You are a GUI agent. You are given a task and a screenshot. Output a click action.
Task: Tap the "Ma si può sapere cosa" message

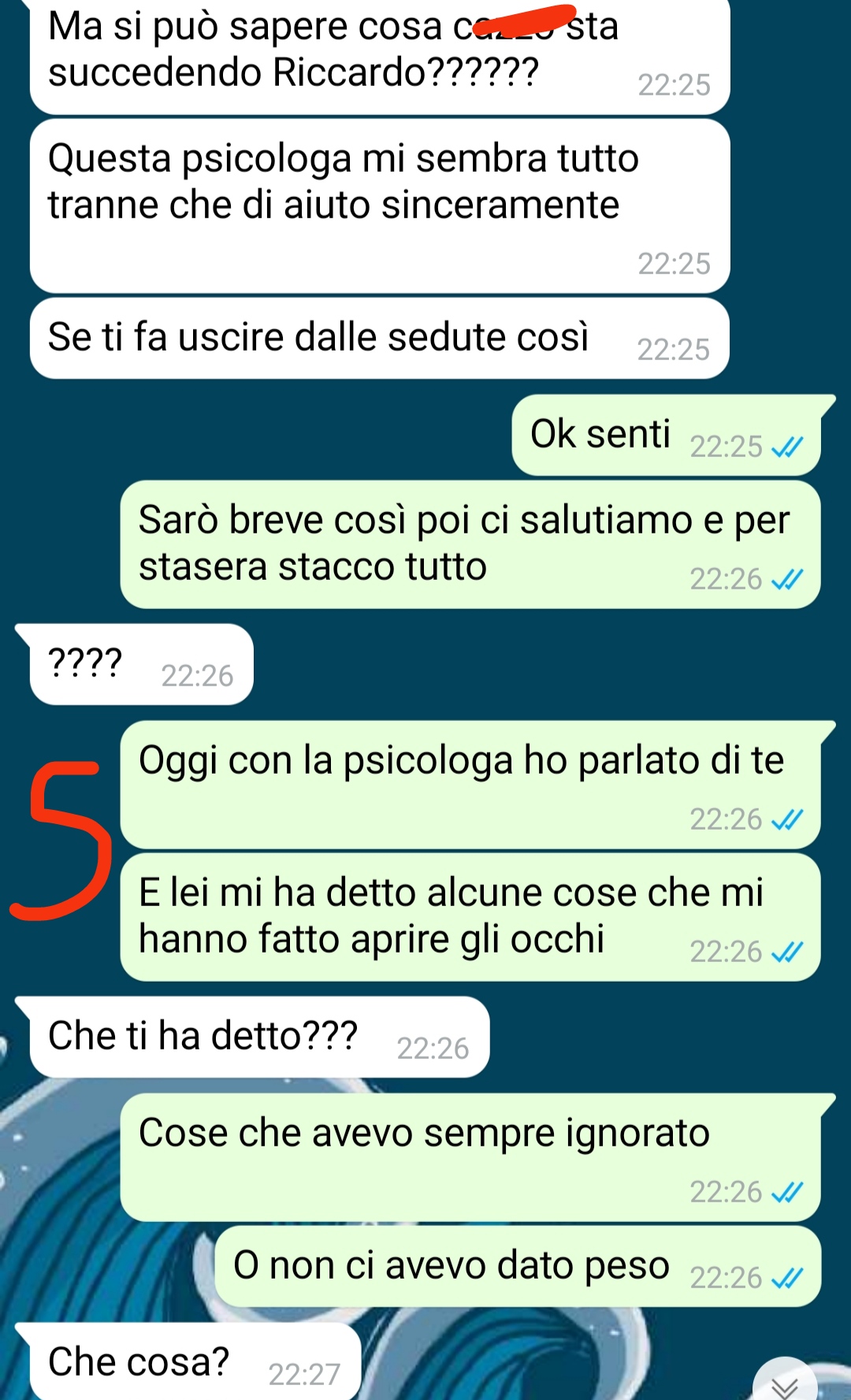[380, 55]
